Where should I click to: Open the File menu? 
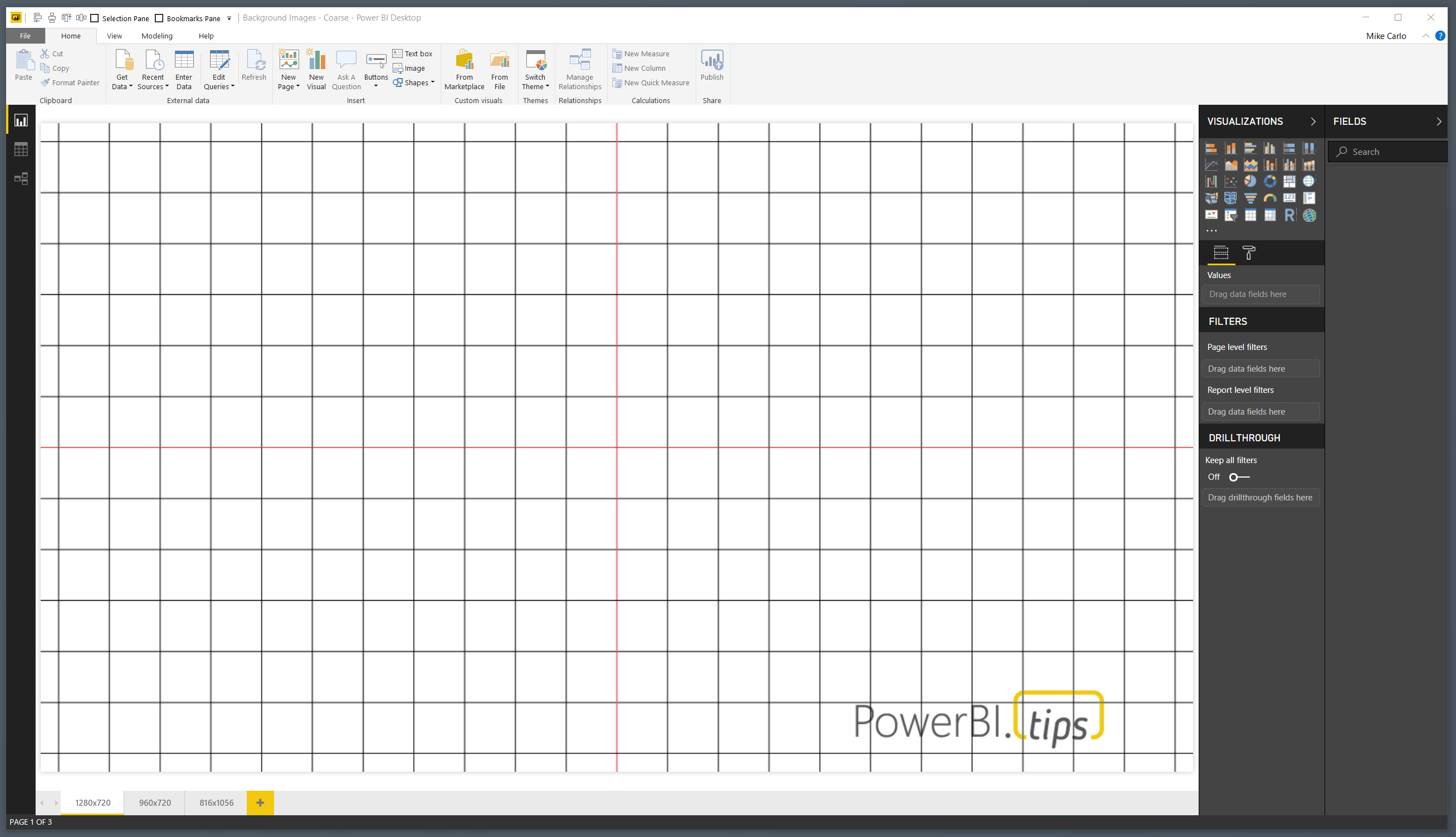coord(25,36)
